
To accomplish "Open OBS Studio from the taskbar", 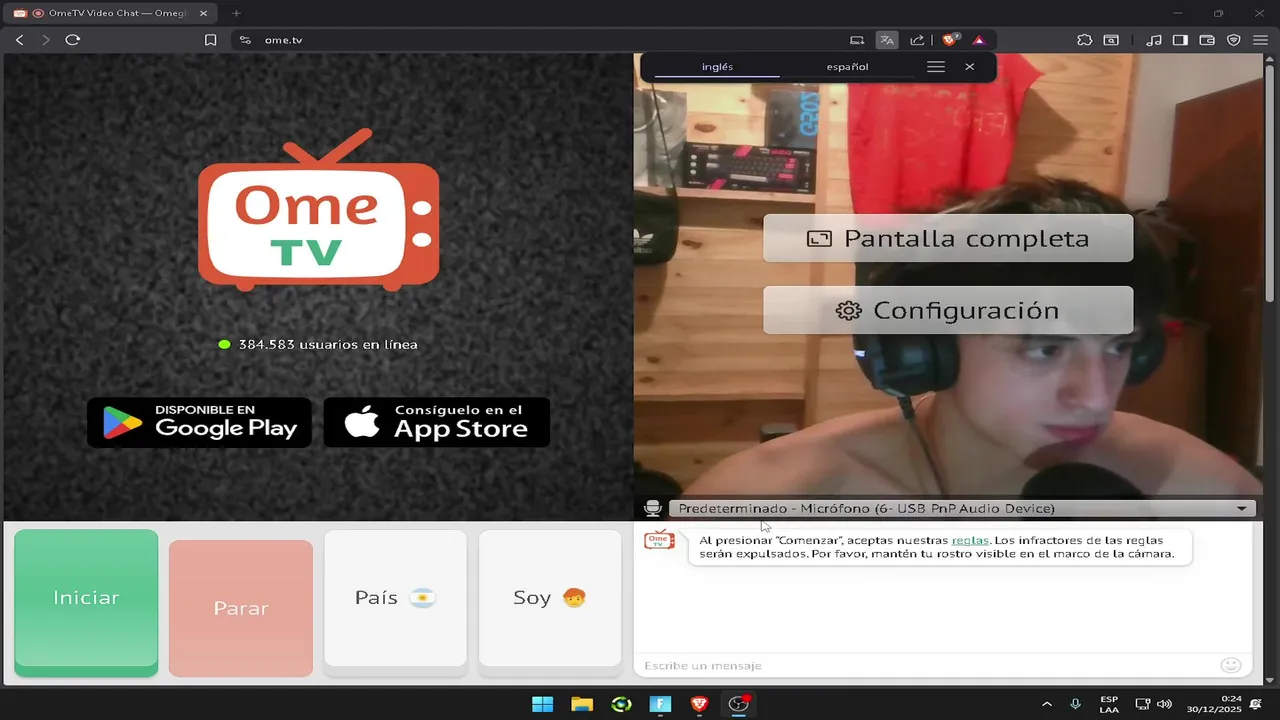I will (x=738, y=704).
